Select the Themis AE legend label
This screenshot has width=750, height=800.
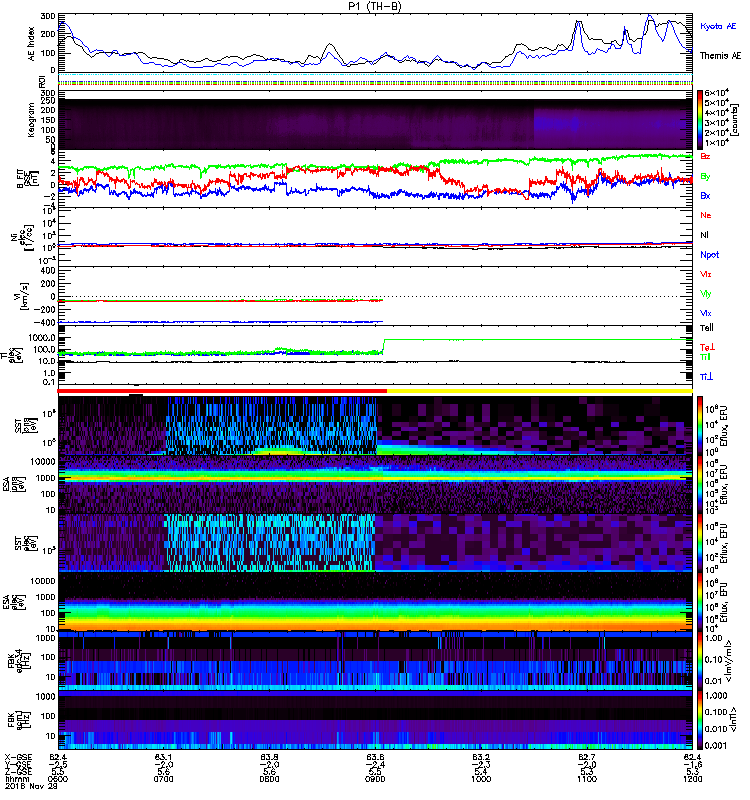[x=720, y=56]
